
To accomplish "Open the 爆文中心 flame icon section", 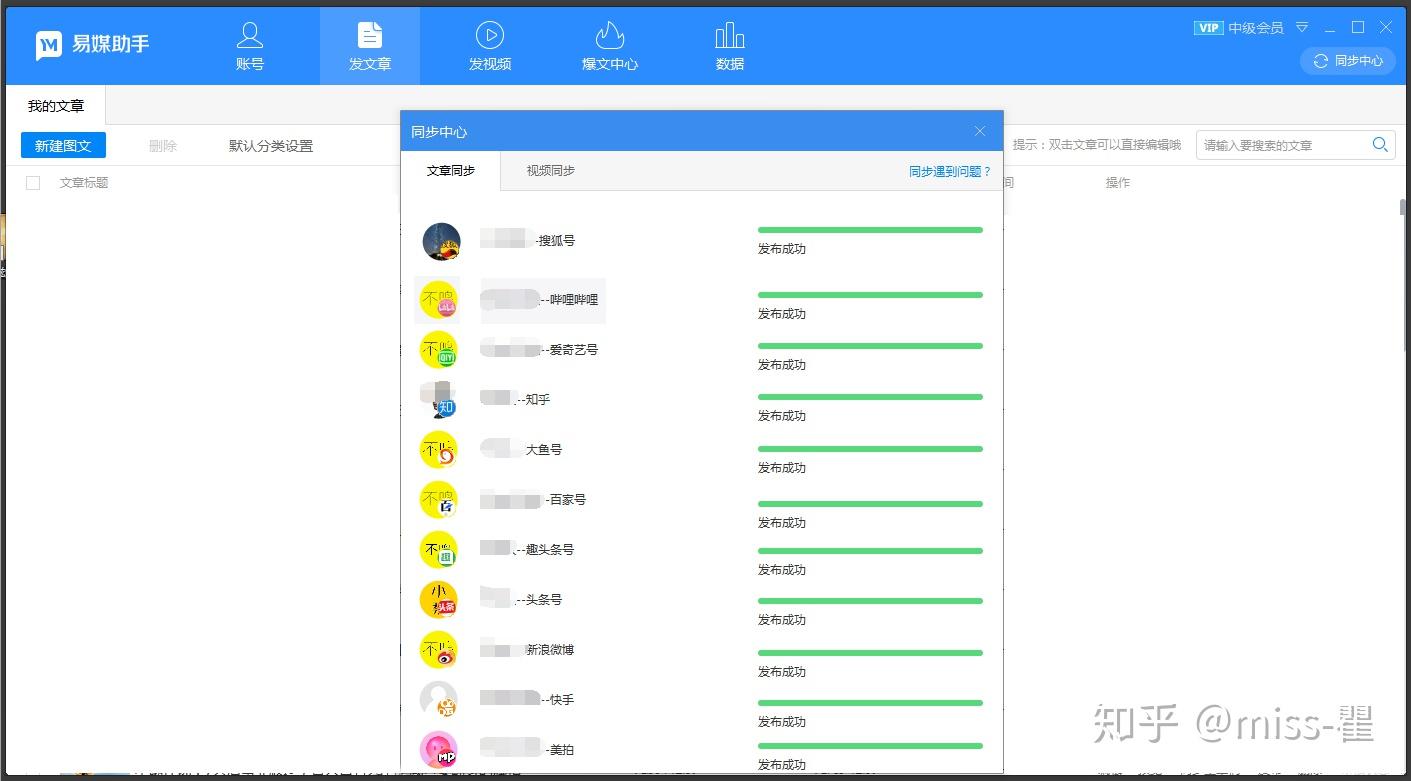I will [610, 46].
